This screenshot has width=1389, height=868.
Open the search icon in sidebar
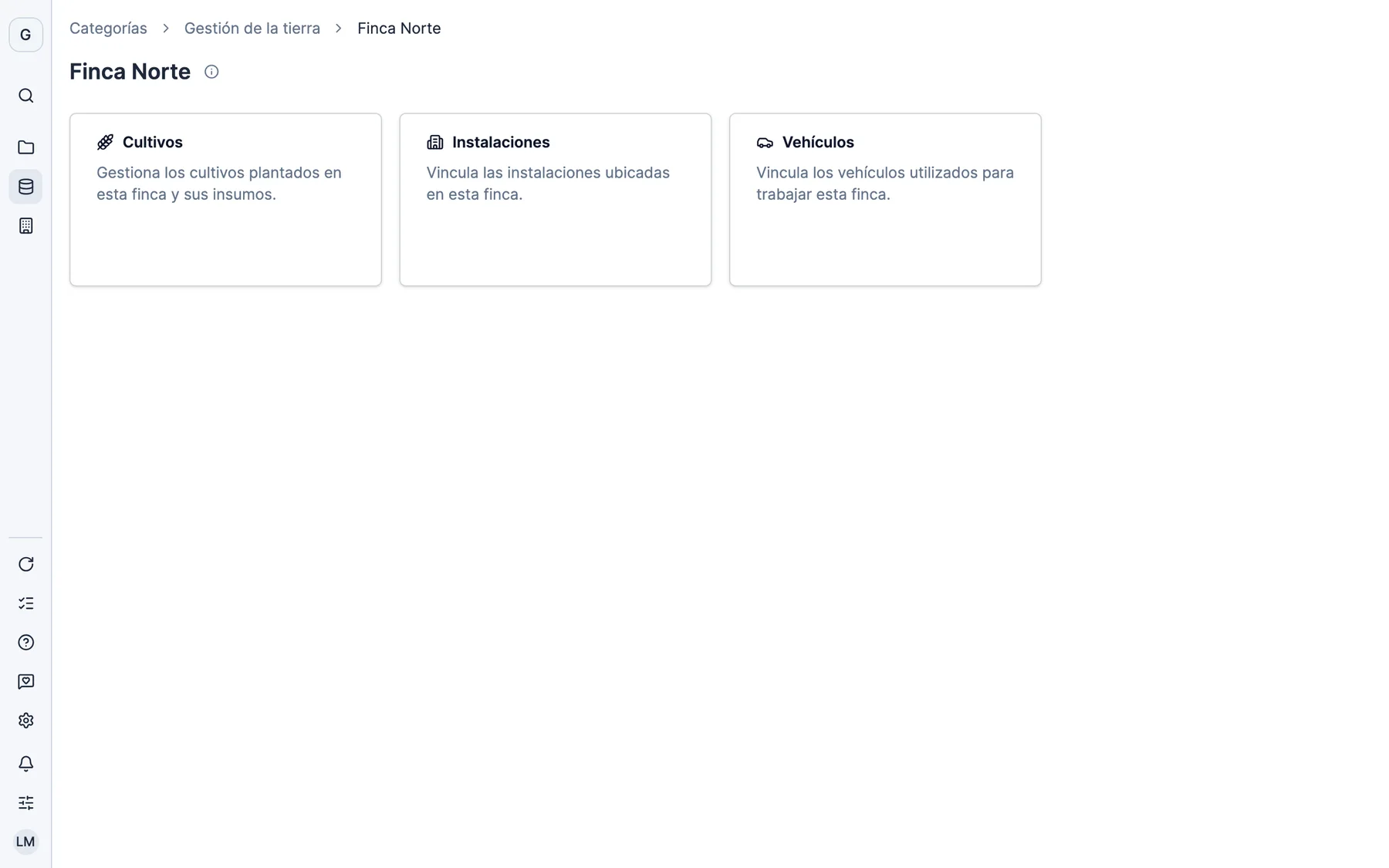point(25,96)
